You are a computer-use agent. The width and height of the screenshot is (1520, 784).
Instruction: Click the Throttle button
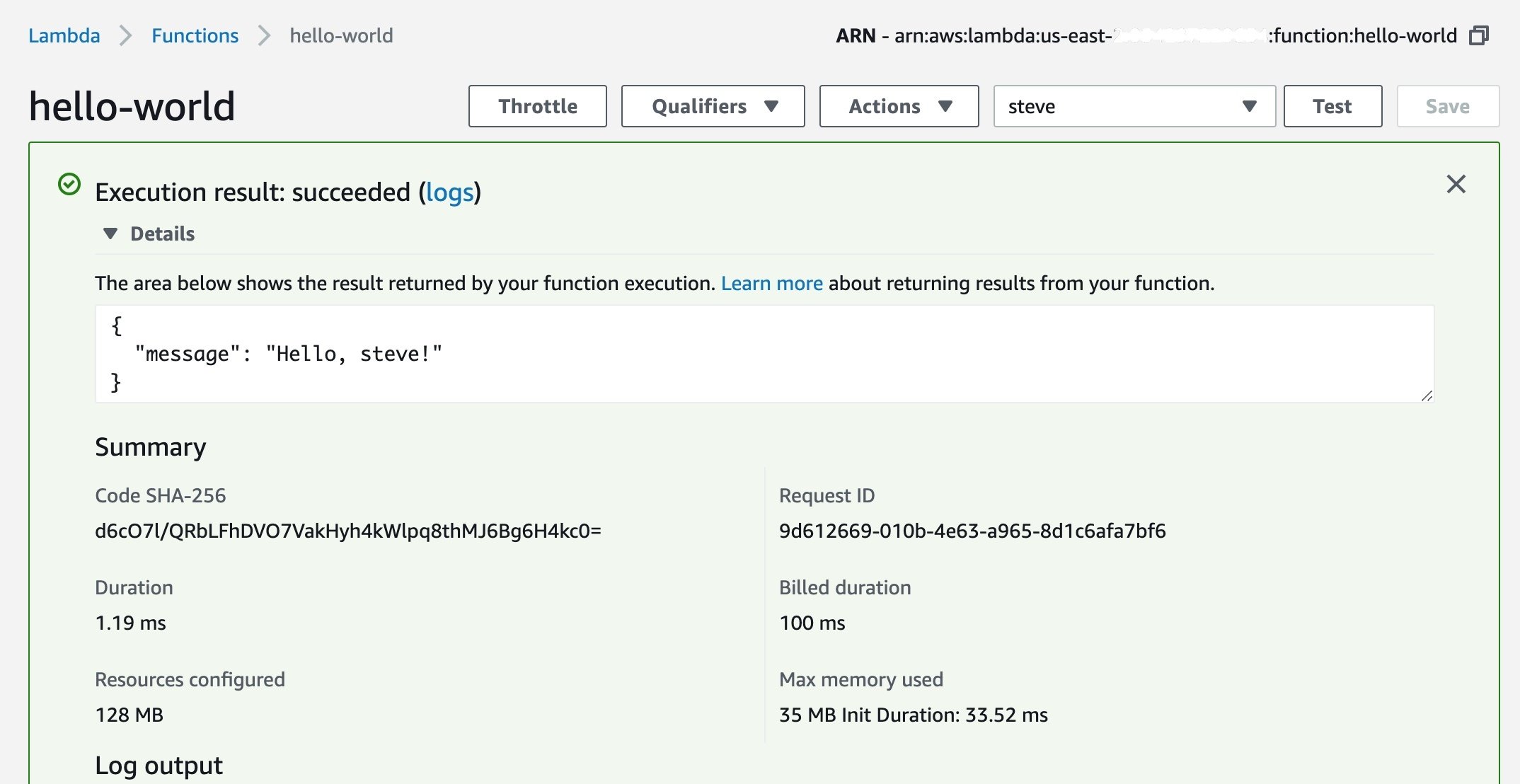tap(537, 106)
